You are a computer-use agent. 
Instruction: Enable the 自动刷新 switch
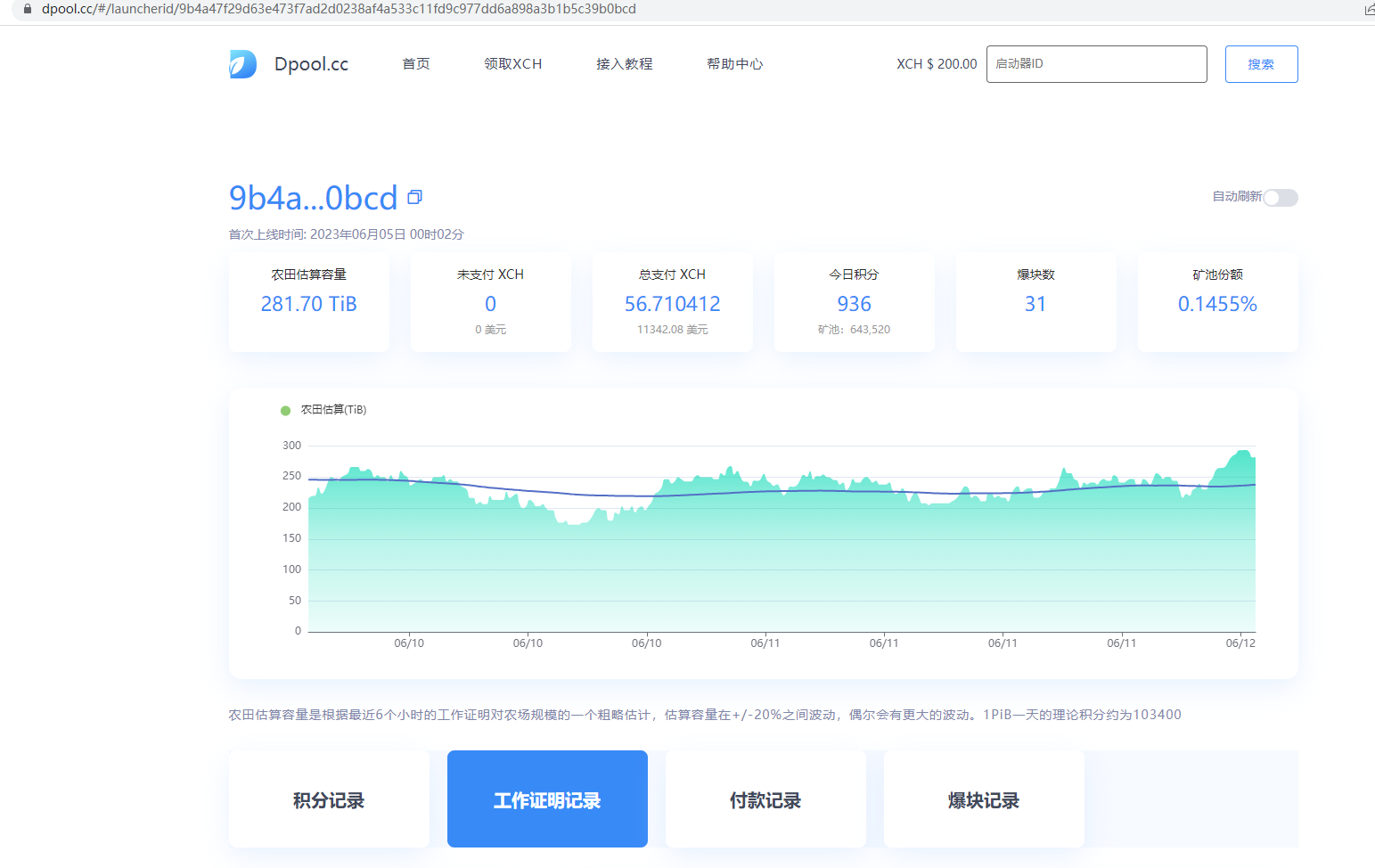coord(1280,198)
